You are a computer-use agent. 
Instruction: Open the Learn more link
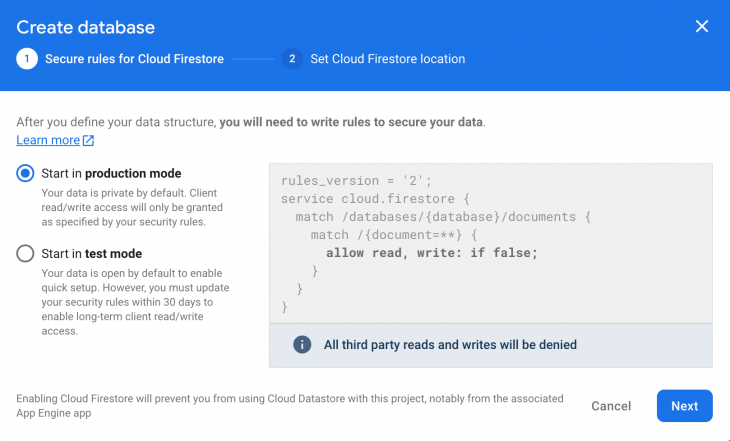point(48,140)
